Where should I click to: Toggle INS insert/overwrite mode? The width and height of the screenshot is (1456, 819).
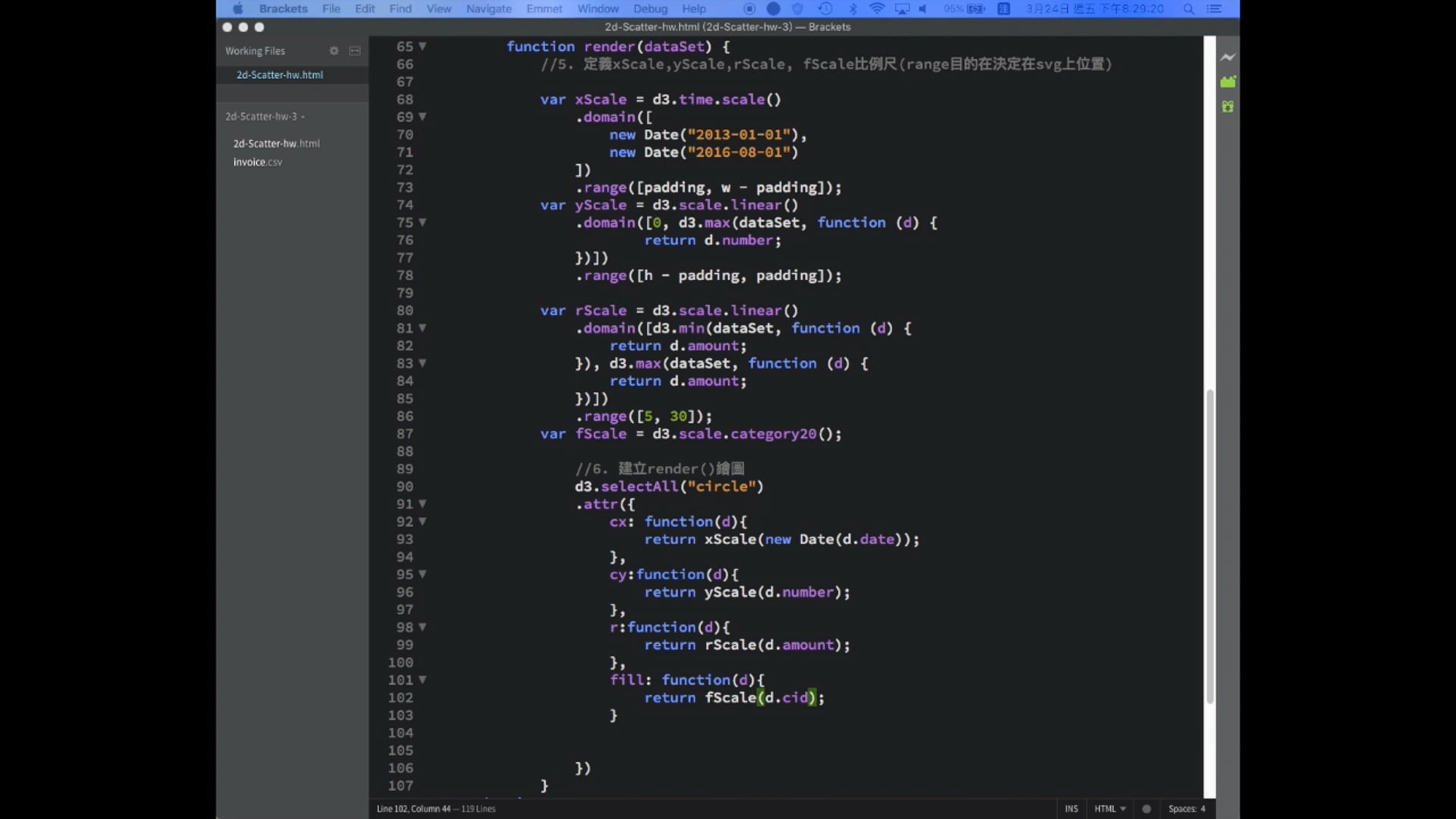(x=1071, y=808)
